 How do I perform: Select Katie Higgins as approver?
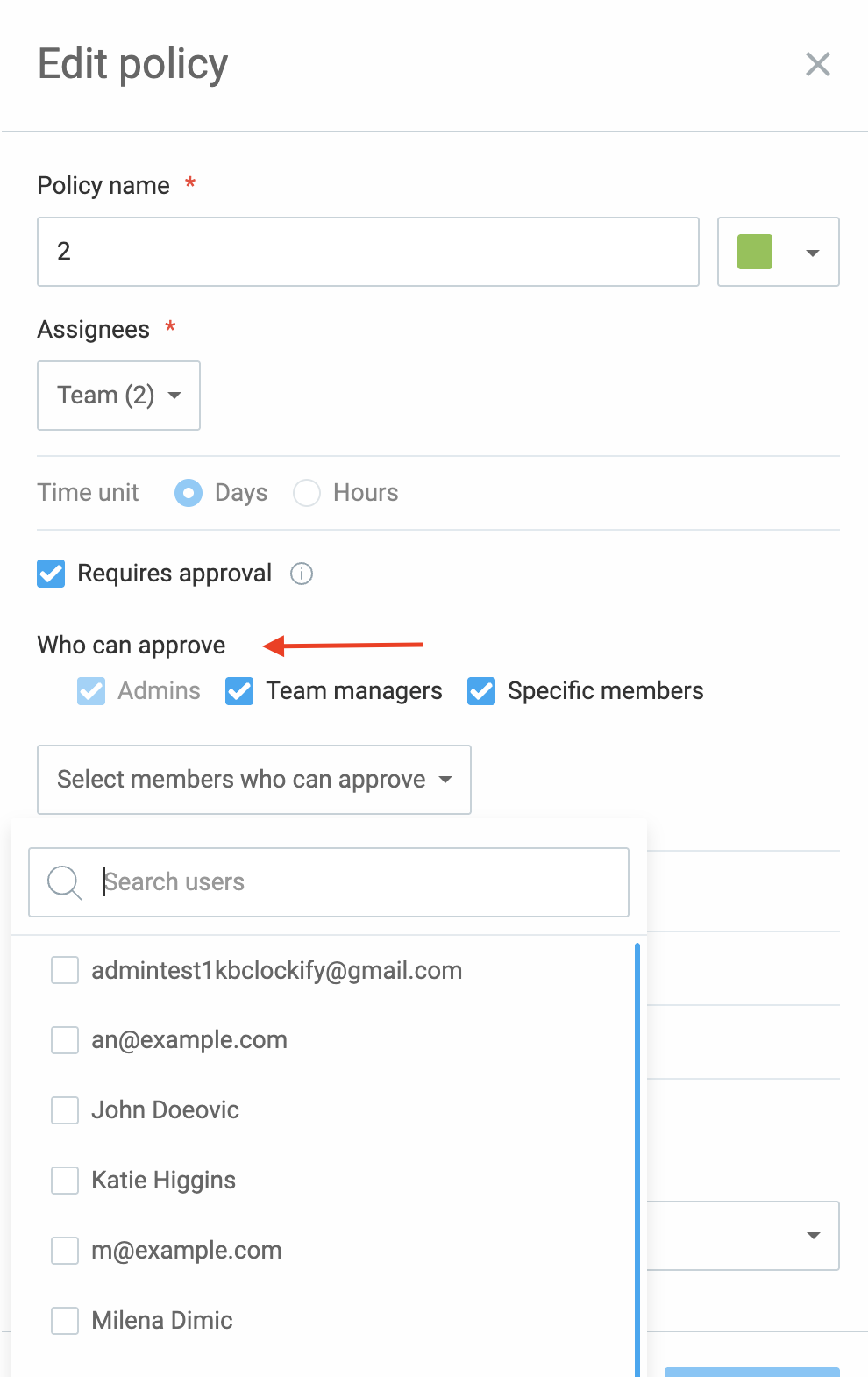click(65, 1181)
